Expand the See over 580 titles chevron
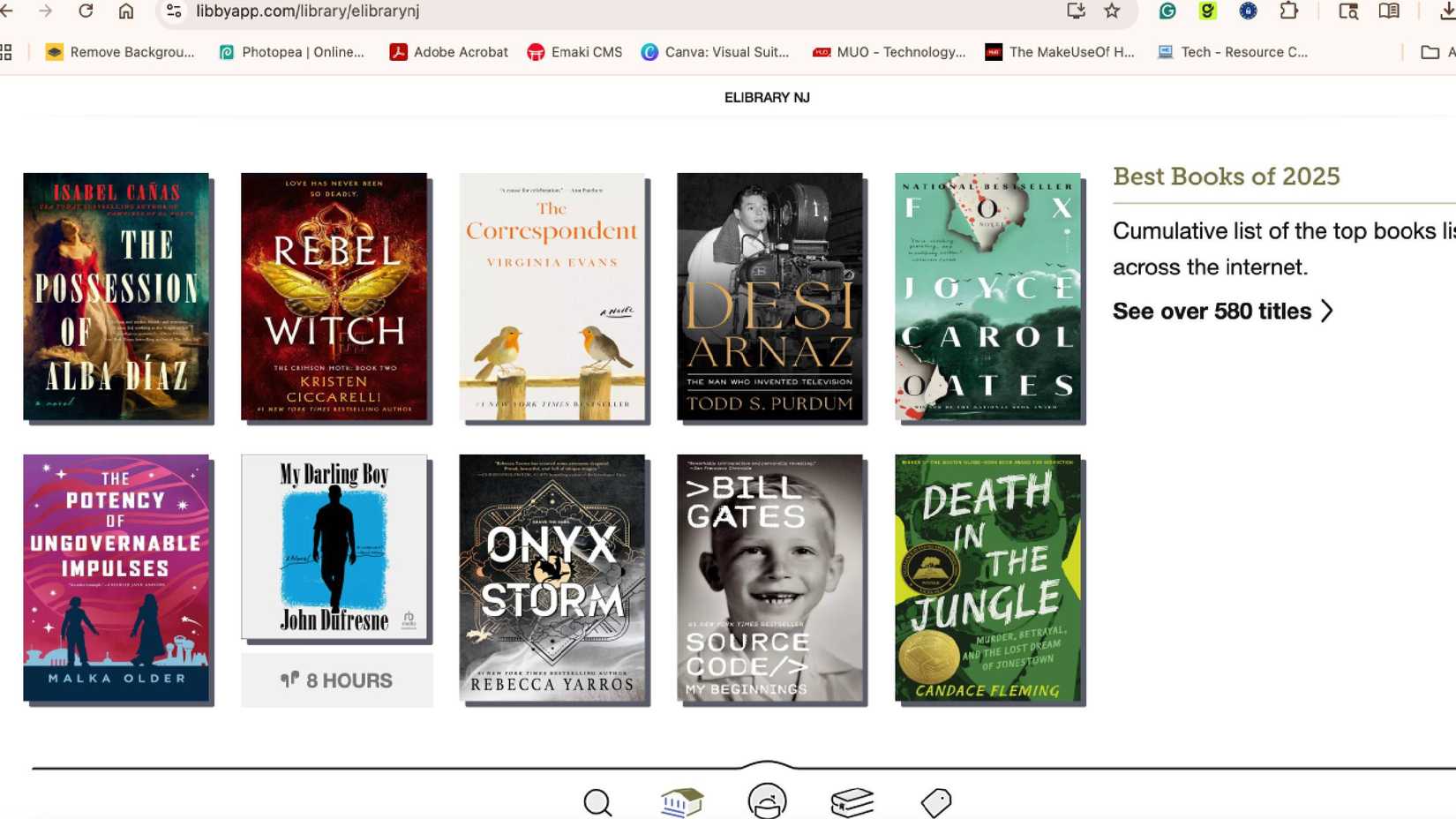Image resolution: width=1456 pixels, height=819 pixels. click(x=1326, y=311)
